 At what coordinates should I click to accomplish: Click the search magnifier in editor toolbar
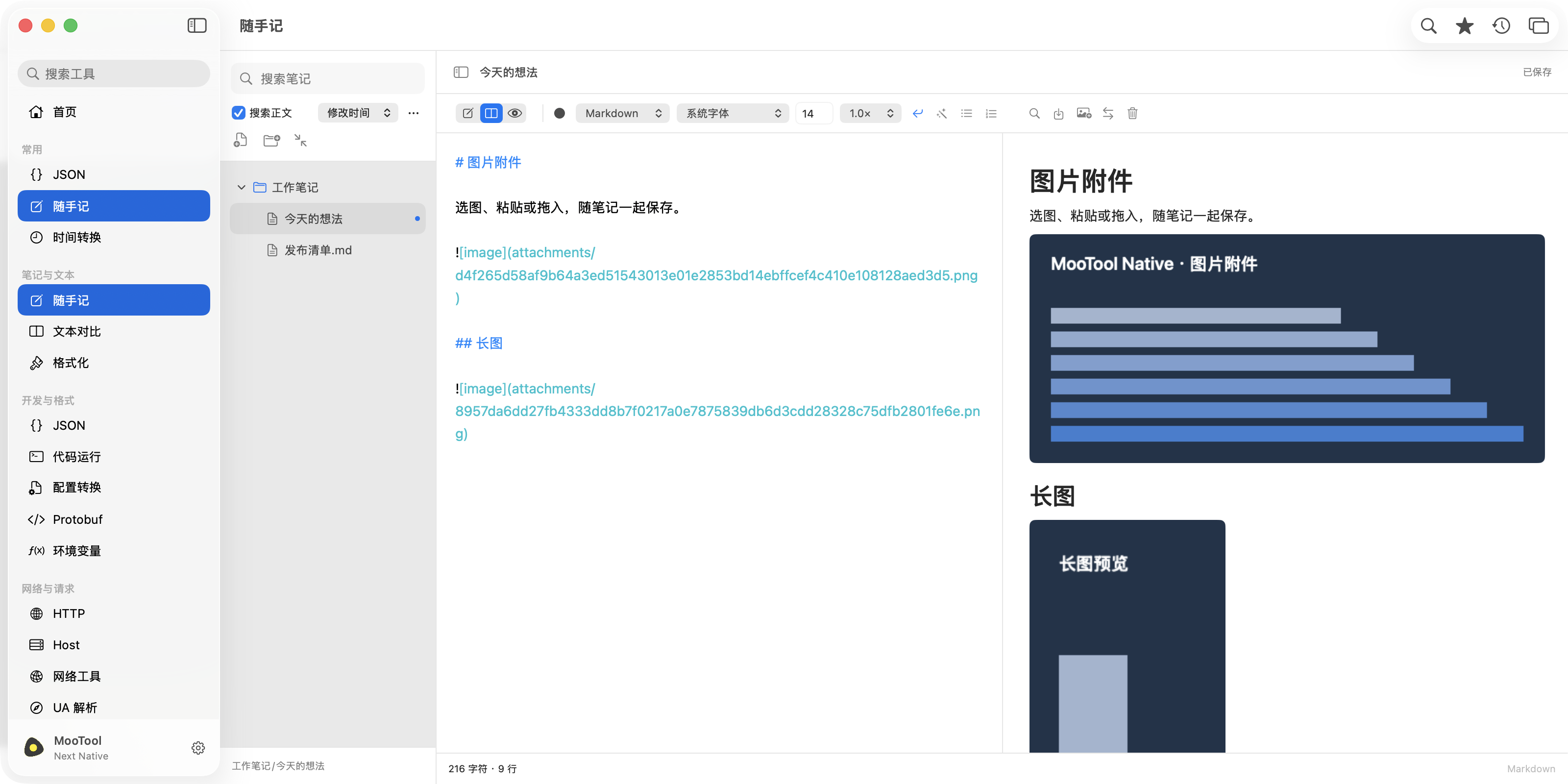tap(1034, 113)
